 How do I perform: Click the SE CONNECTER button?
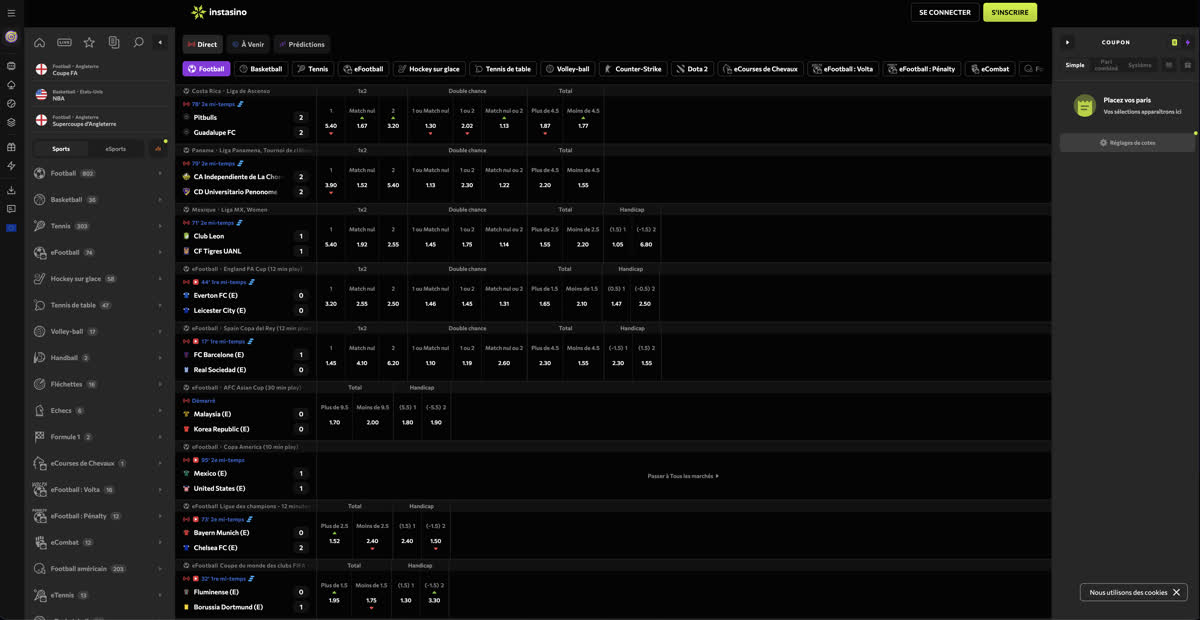[x=945, y=12]
